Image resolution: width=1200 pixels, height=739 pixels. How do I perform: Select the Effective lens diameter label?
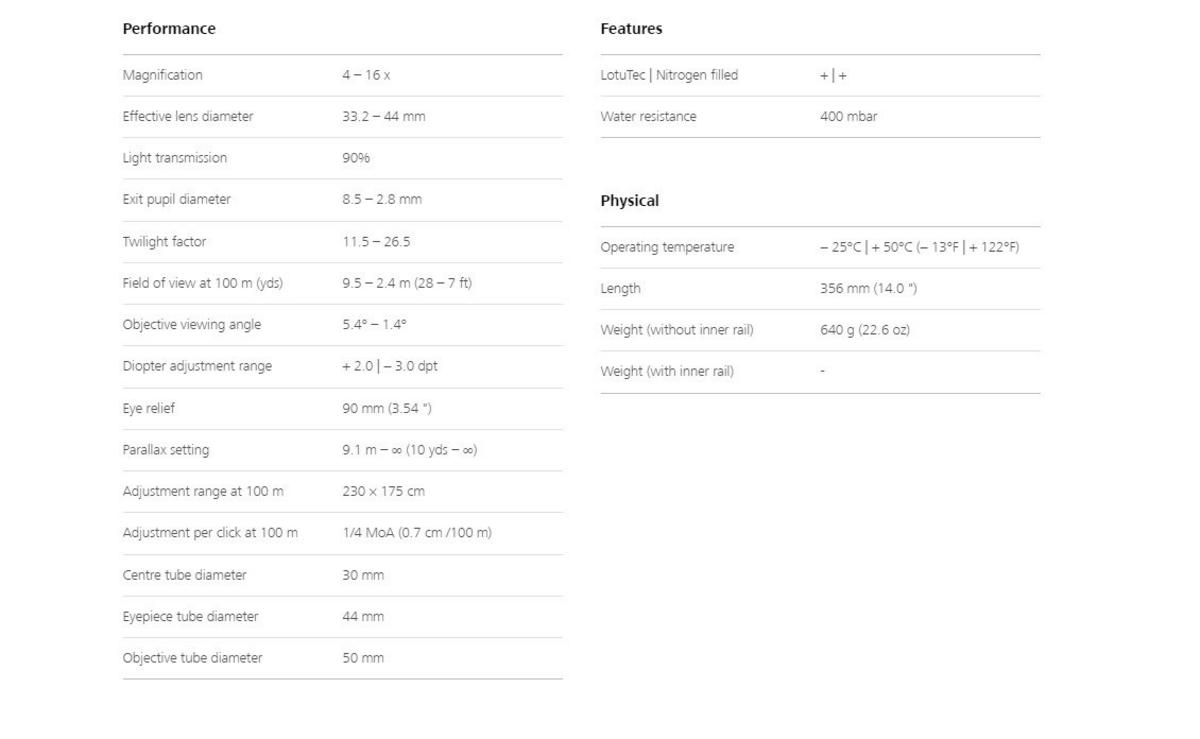(188, 116)
